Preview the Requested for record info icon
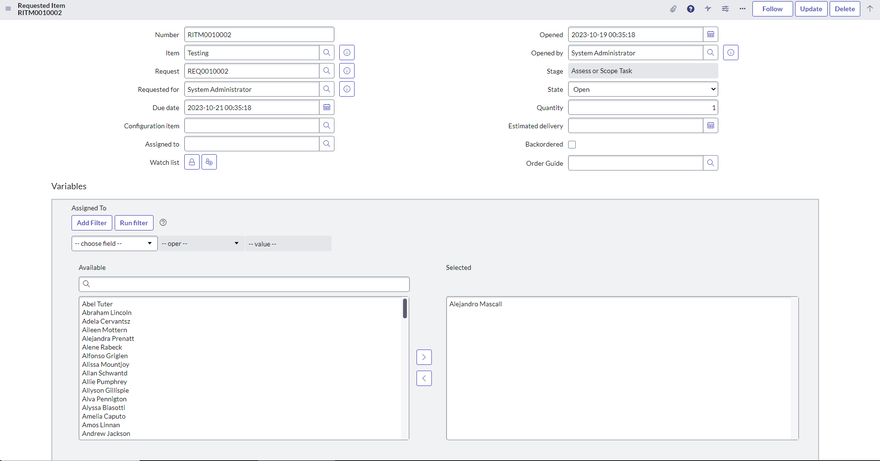Screen dimensions: 880x461 click(347, 89)
